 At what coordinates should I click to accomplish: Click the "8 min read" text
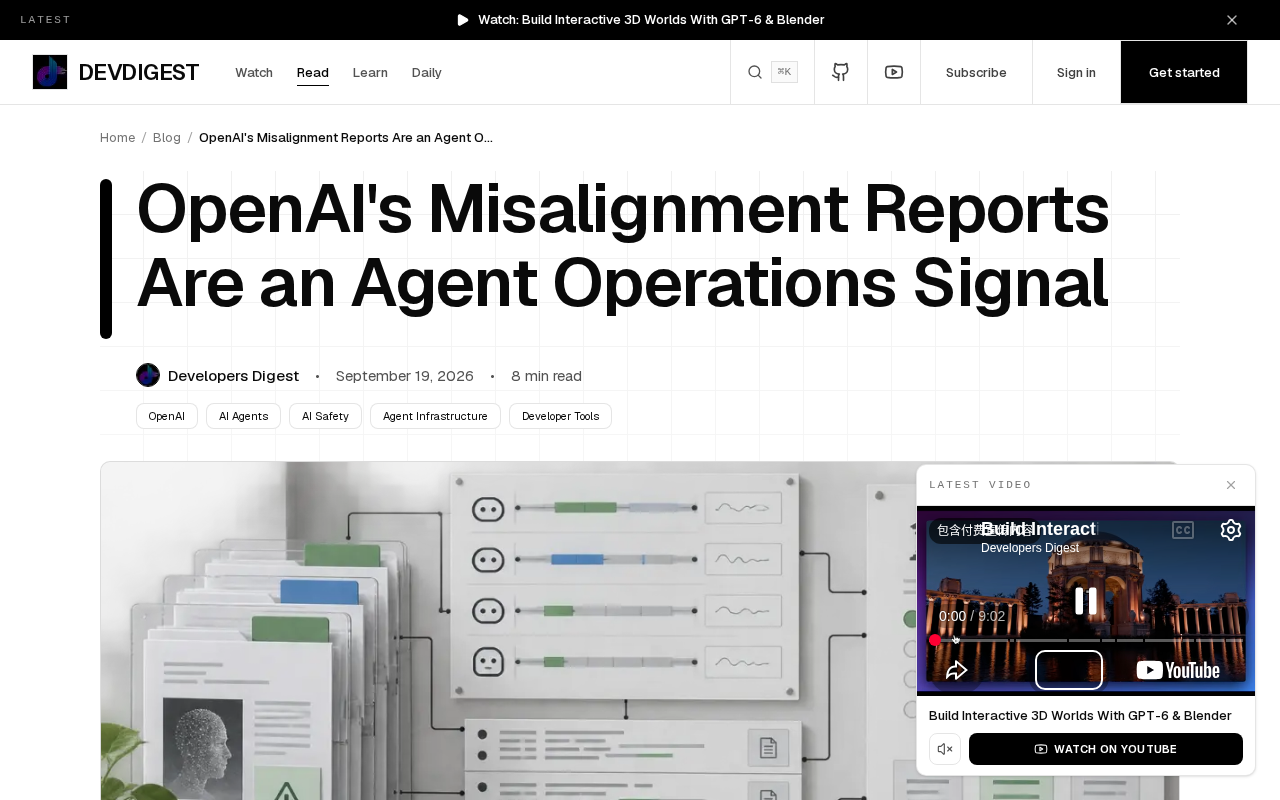pyautogui.click(x=546, y=376)
